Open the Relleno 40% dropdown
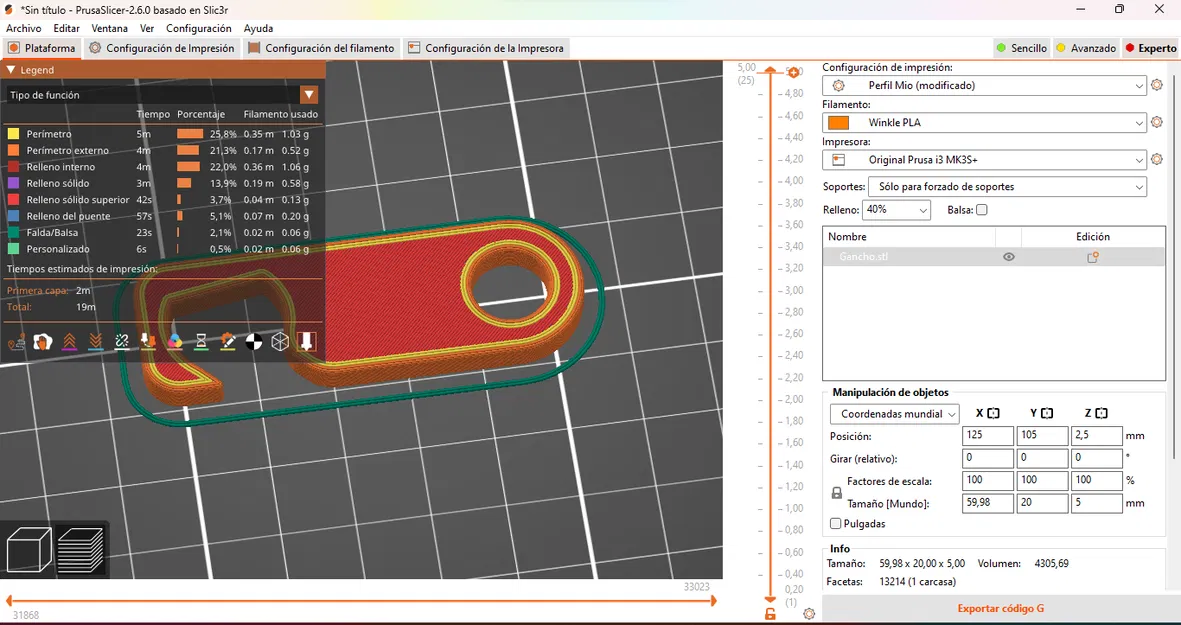 tap(895, 210)
